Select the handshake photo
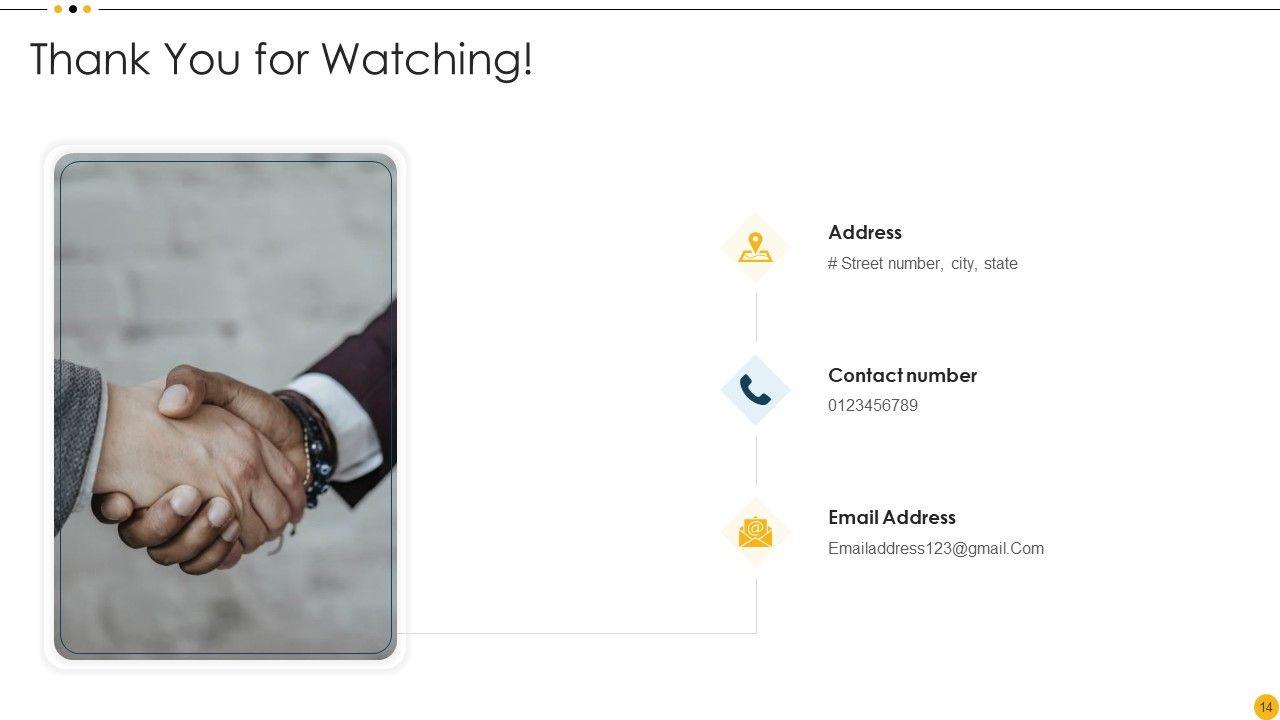1280x720 pixels. click(225, 407)
